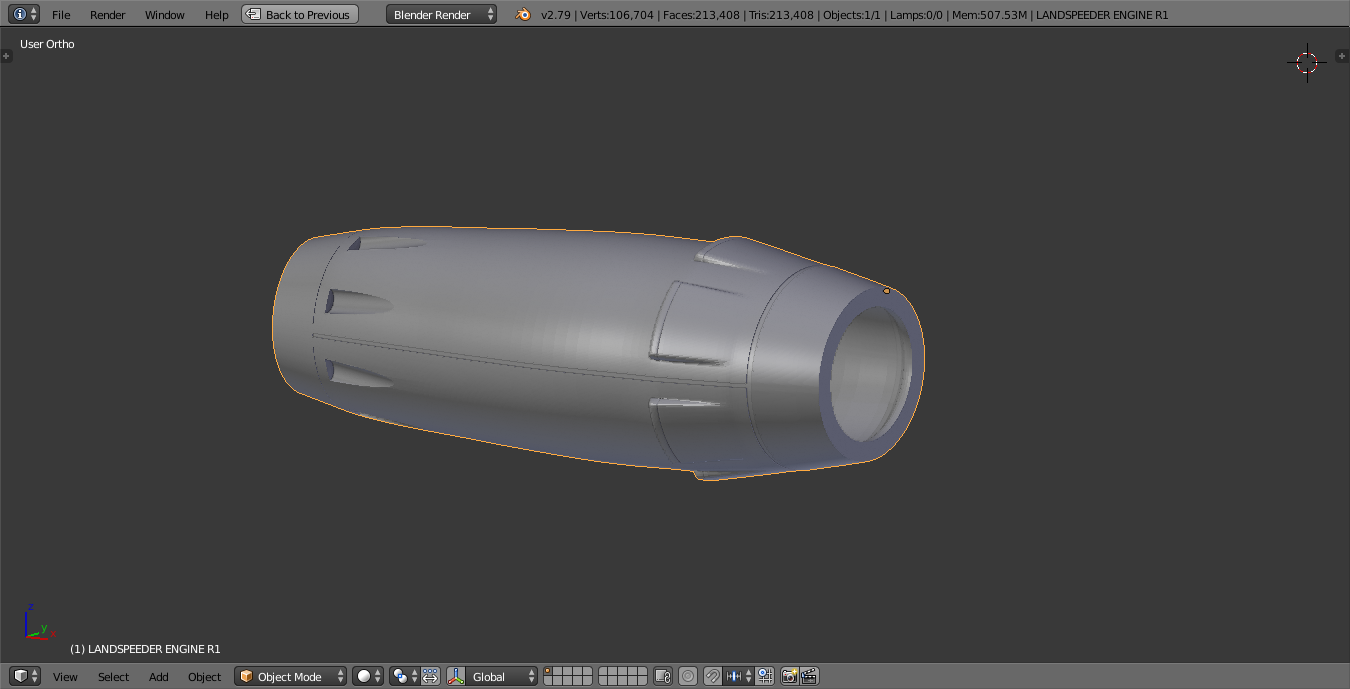Toggle the 3D manipulator widget
Screen dimensions: 1350x689
click(456, 677)
